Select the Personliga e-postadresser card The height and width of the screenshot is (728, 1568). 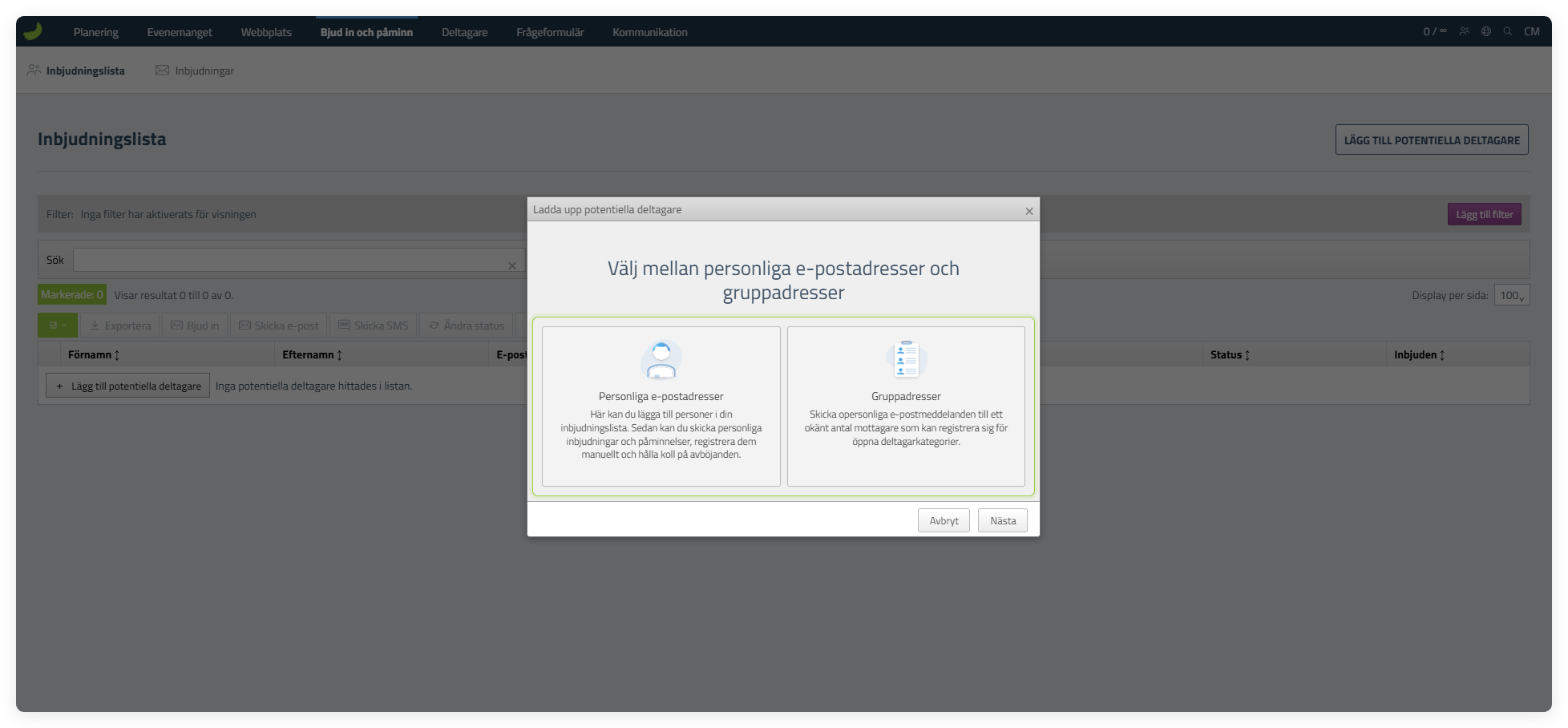tap(661, 406)
